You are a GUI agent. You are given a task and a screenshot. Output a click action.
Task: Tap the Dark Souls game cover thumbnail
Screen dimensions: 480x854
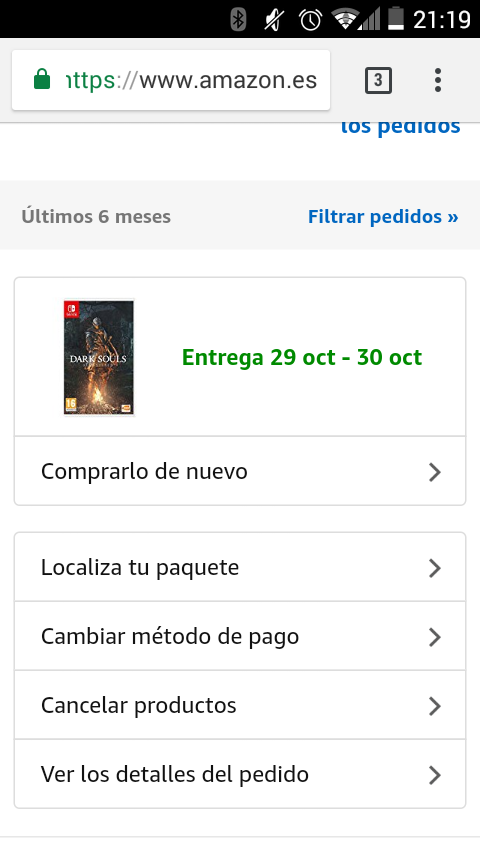pyautogui.click(x=99, y=357)
